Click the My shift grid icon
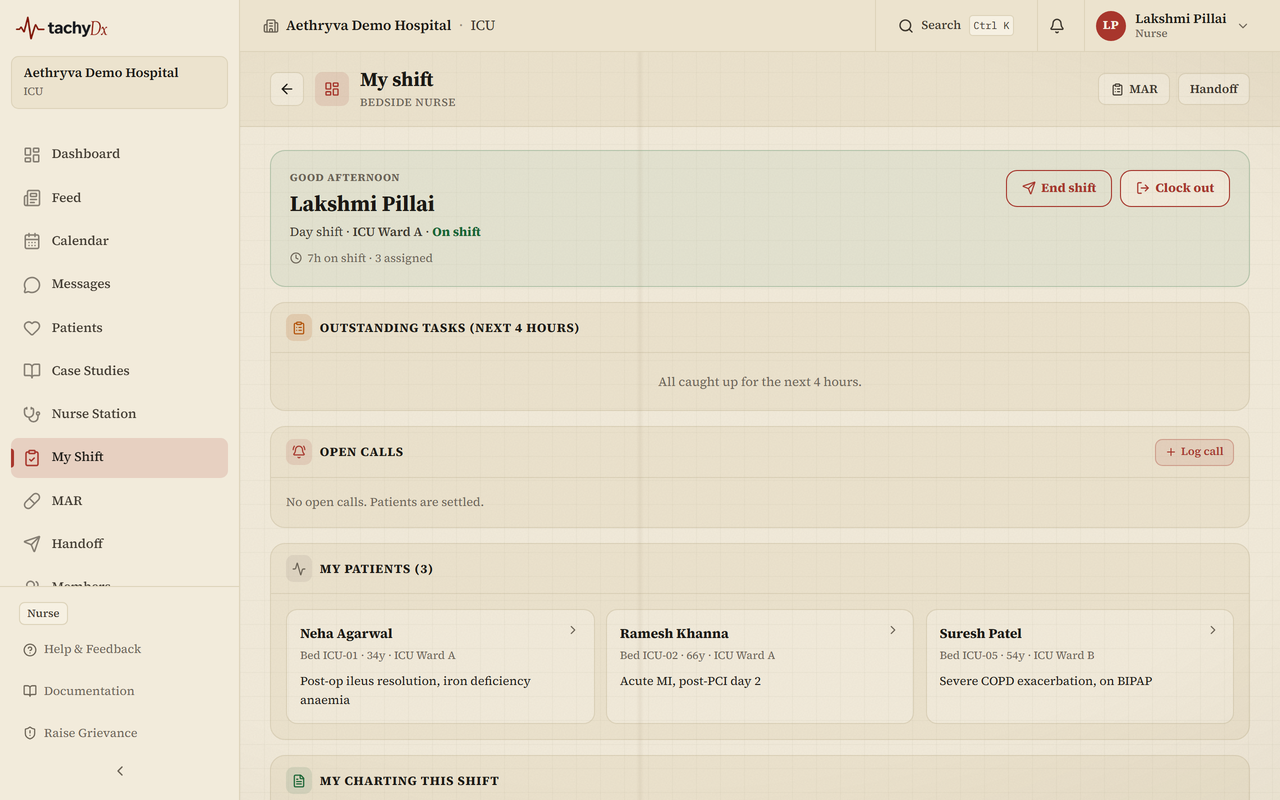The width and height of the screenshot is (1280, 800). (x=332, y=89)
